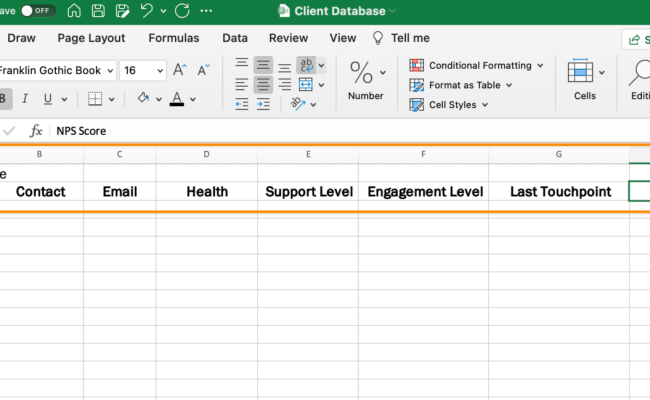Open Conditional Formatting menu

(x=476, y=65)
